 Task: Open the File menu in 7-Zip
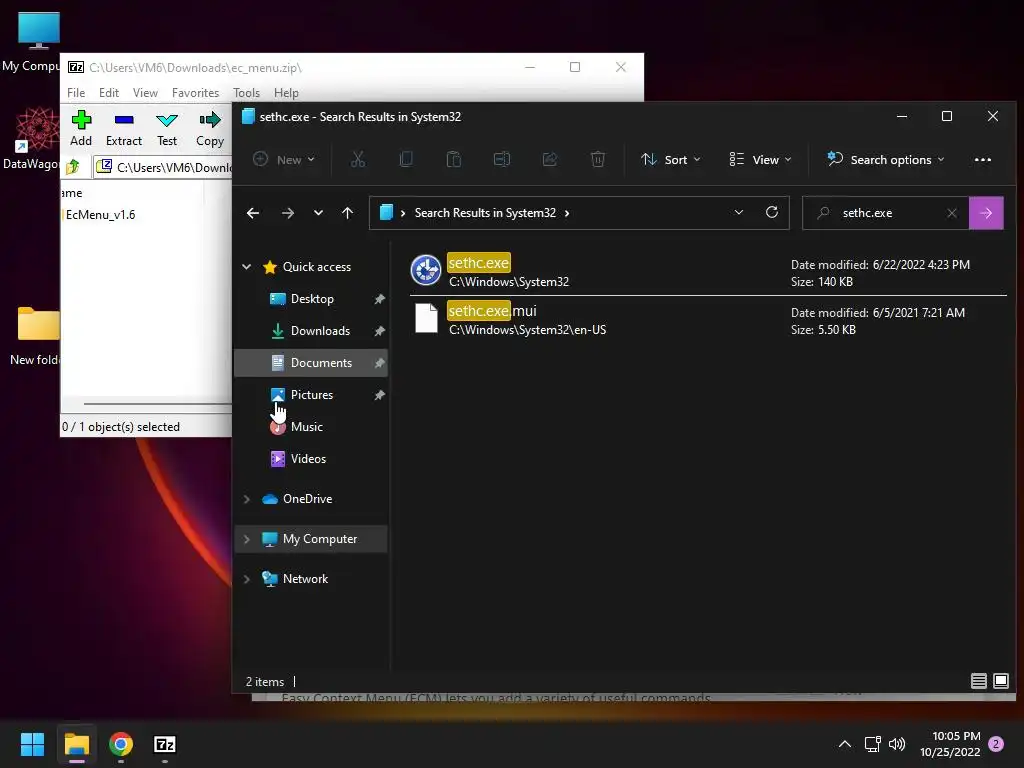(76, 93)
